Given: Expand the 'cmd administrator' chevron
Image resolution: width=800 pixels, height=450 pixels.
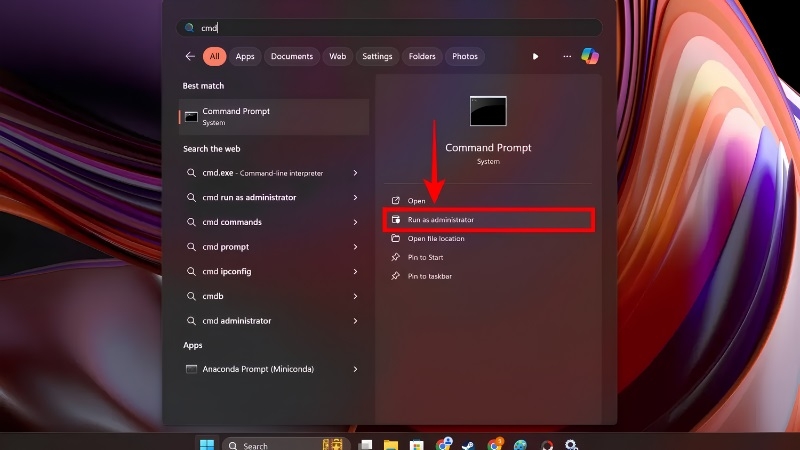Looking at the screenshot, I should (x=355, y=321).
